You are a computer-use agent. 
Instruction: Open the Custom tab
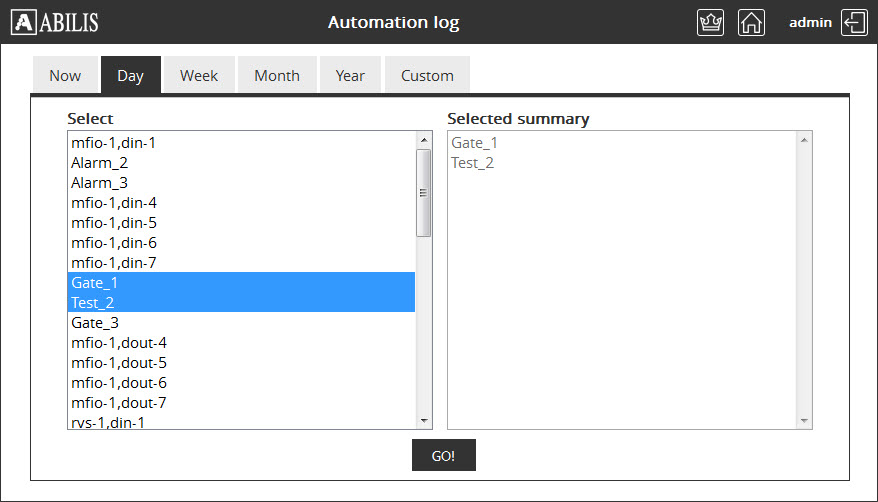(427, 76)
